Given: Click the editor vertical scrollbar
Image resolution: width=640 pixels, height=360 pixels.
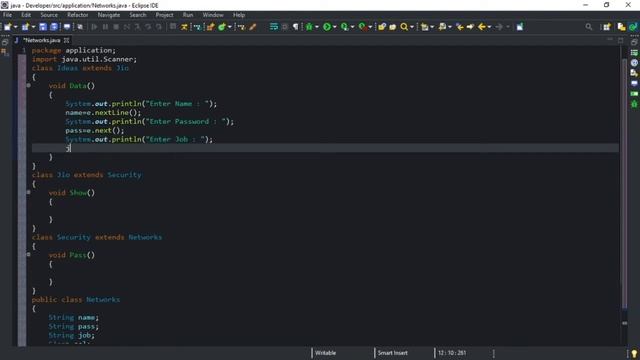Looking at the screenshot, I should click(624, 184).
